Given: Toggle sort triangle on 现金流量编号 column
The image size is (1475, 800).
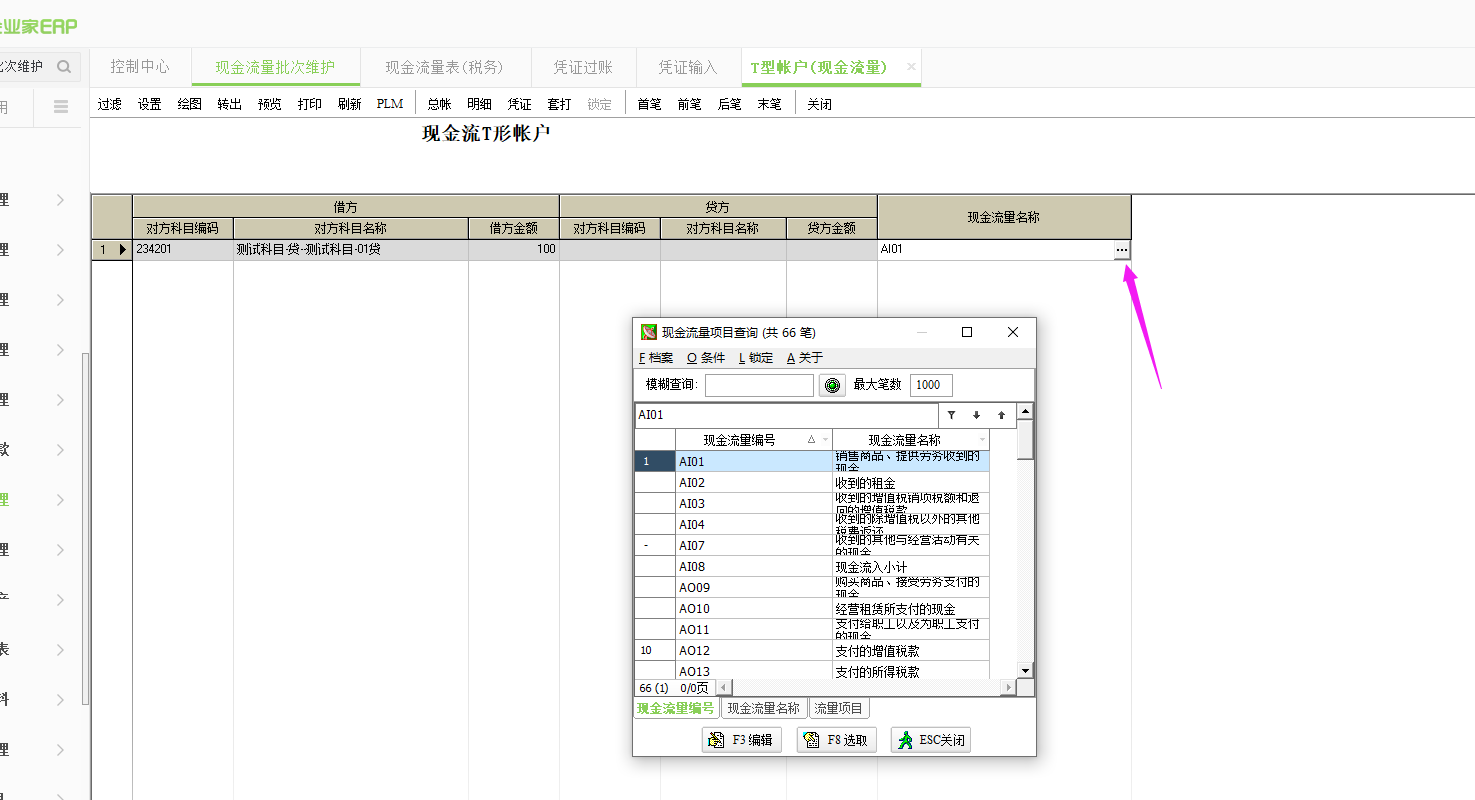Looking at the screenshot, I should [x=811, y=440].
